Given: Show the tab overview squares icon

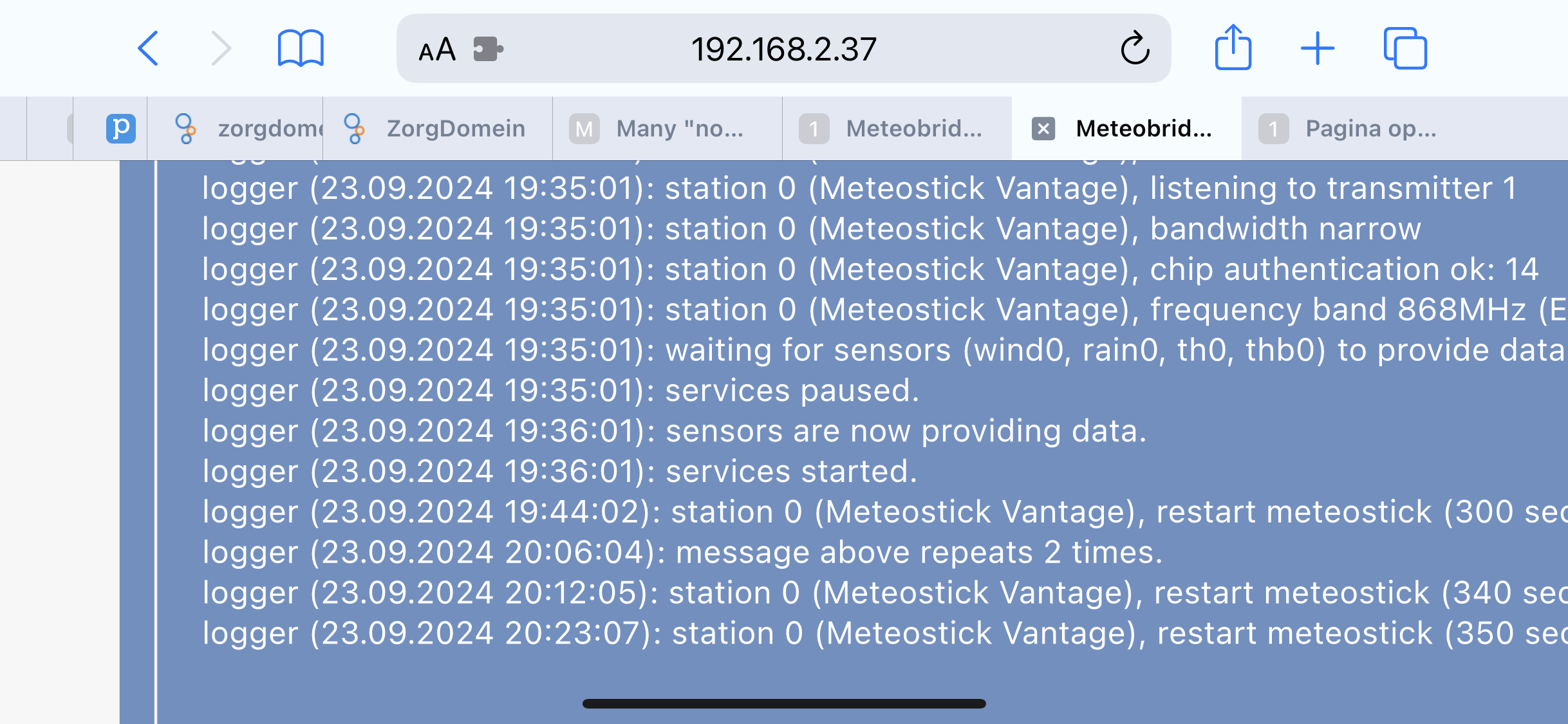Looking at the screenshot, I should pyautogui.click(x=1405, y=48).
